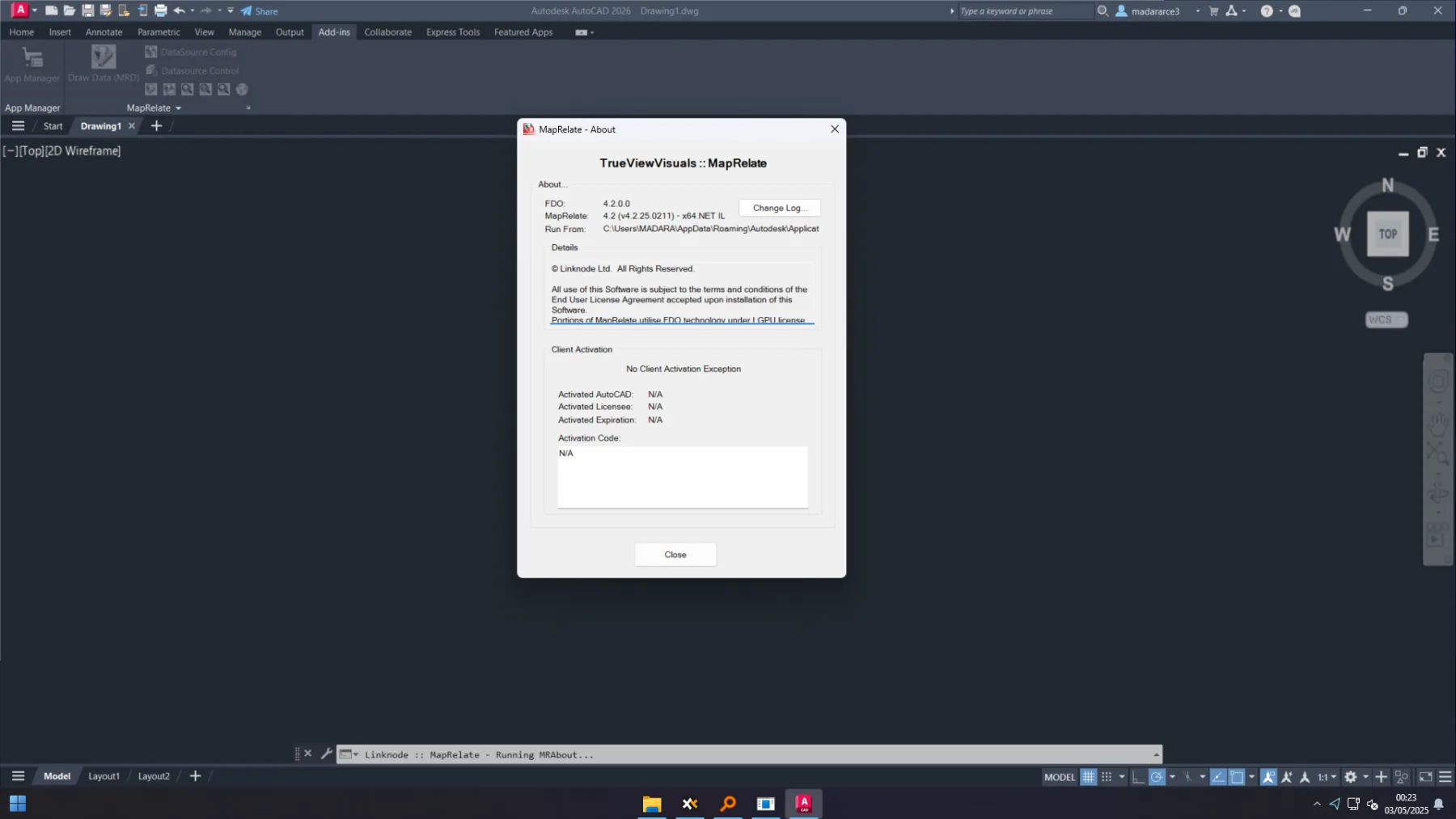1456x819 pixels.
Task: Click the command line customize wrench icon
Action: click(x=326, y=754)
